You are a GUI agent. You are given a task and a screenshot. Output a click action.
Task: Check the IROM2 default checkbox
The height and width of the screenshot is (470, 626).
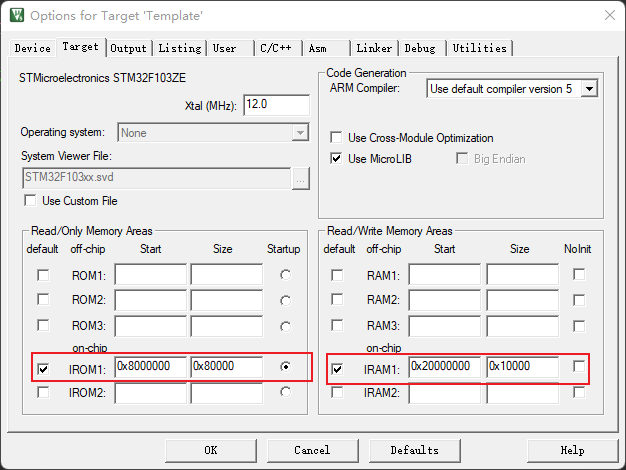click(x=43, y=392)
